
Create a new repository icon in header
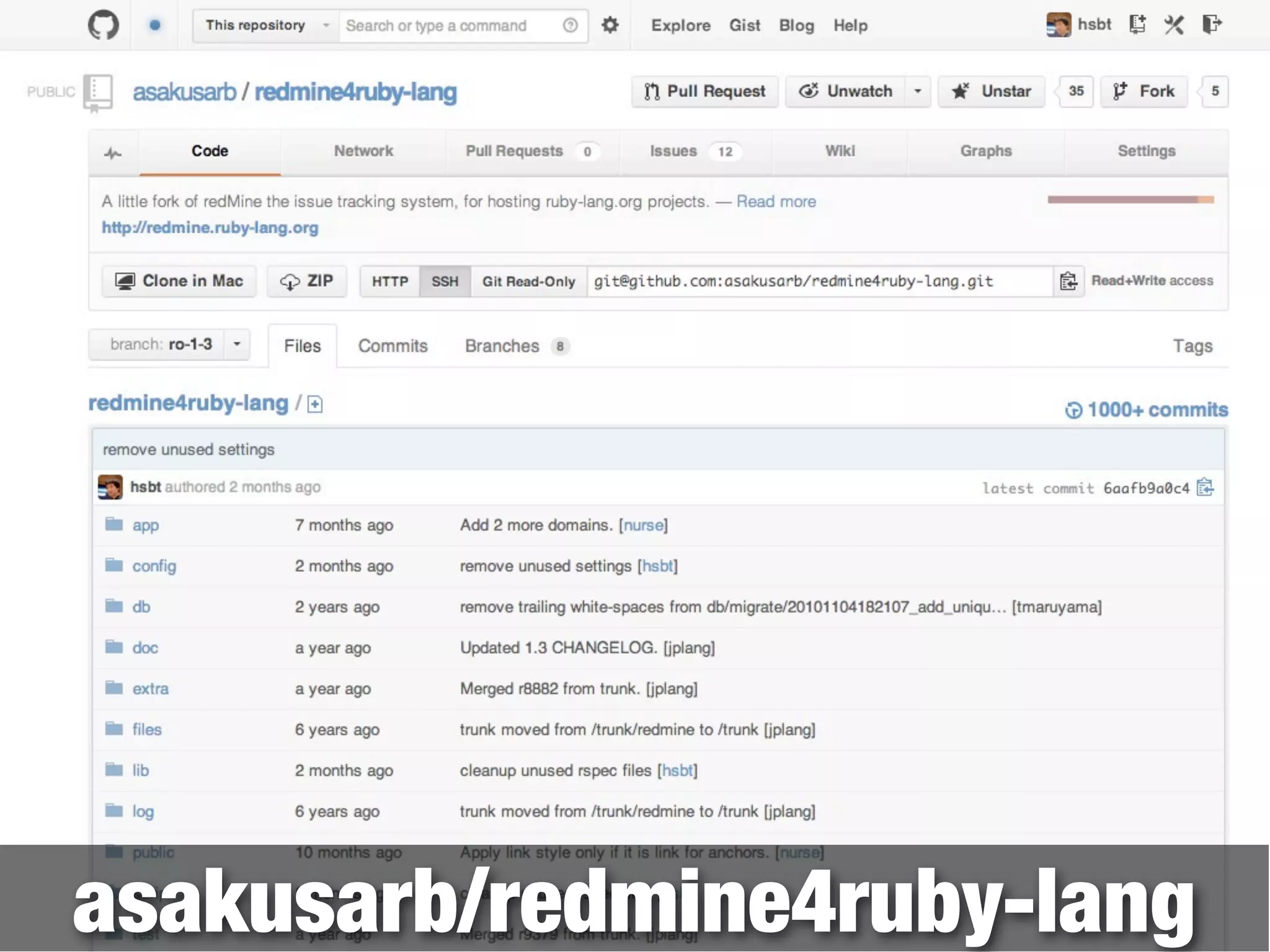1137,25
